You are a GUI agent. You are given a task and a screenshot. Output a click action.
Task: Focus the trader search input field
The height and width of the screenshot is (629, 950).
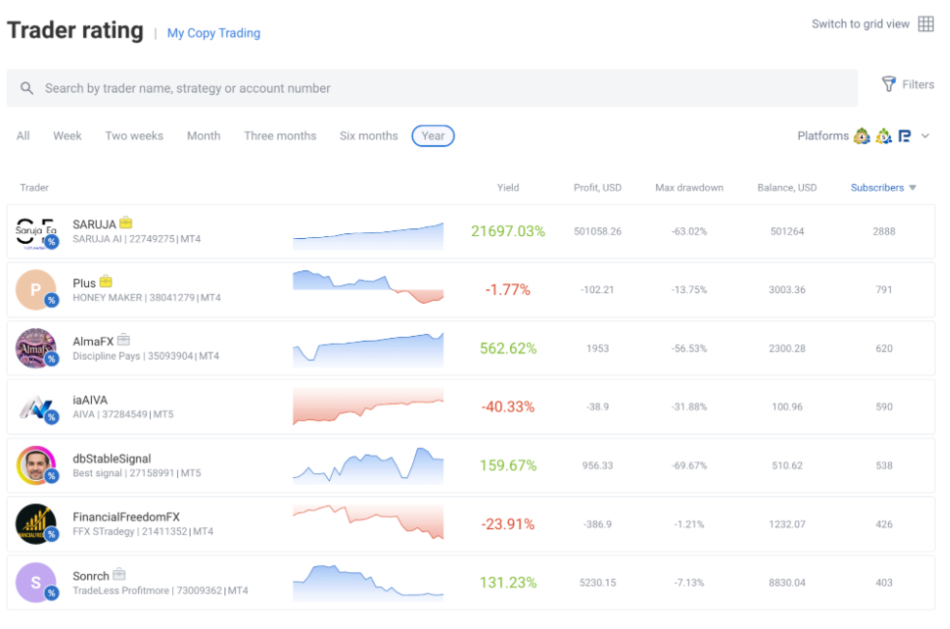coord(432,88)
